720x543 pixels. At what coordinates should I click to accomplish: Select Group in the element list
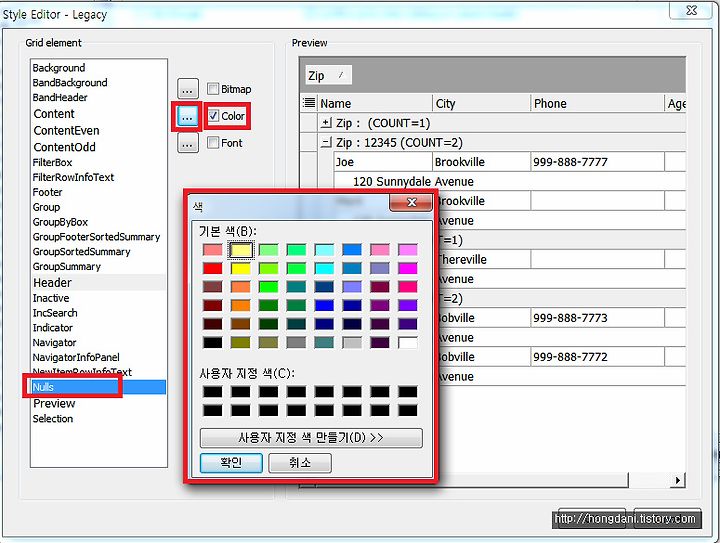(x=98, y=207)
